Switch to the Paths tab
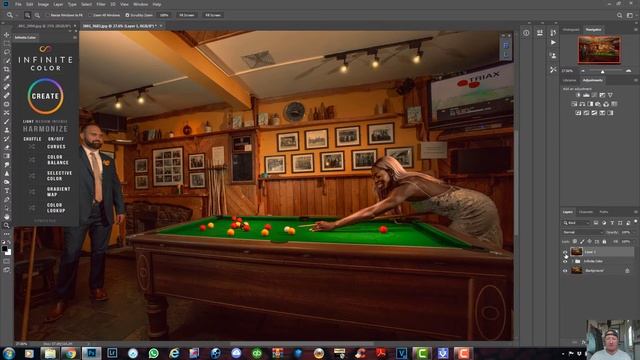 (604, 212)
